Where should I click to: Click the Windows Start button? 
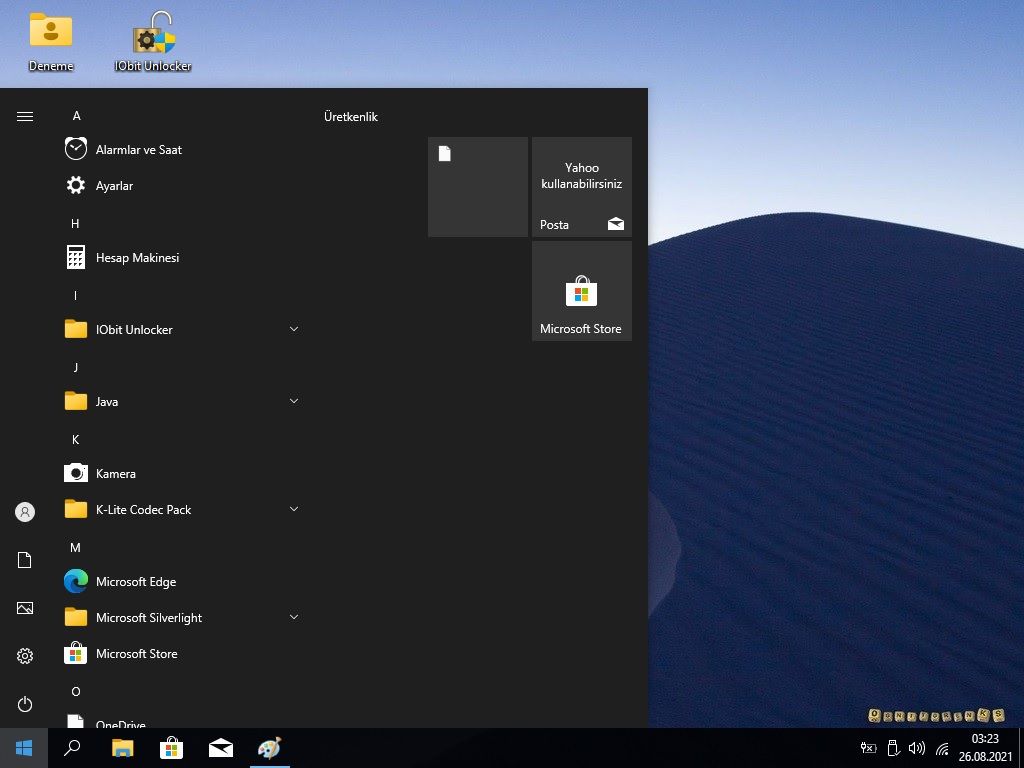click(x=24, y=748)
